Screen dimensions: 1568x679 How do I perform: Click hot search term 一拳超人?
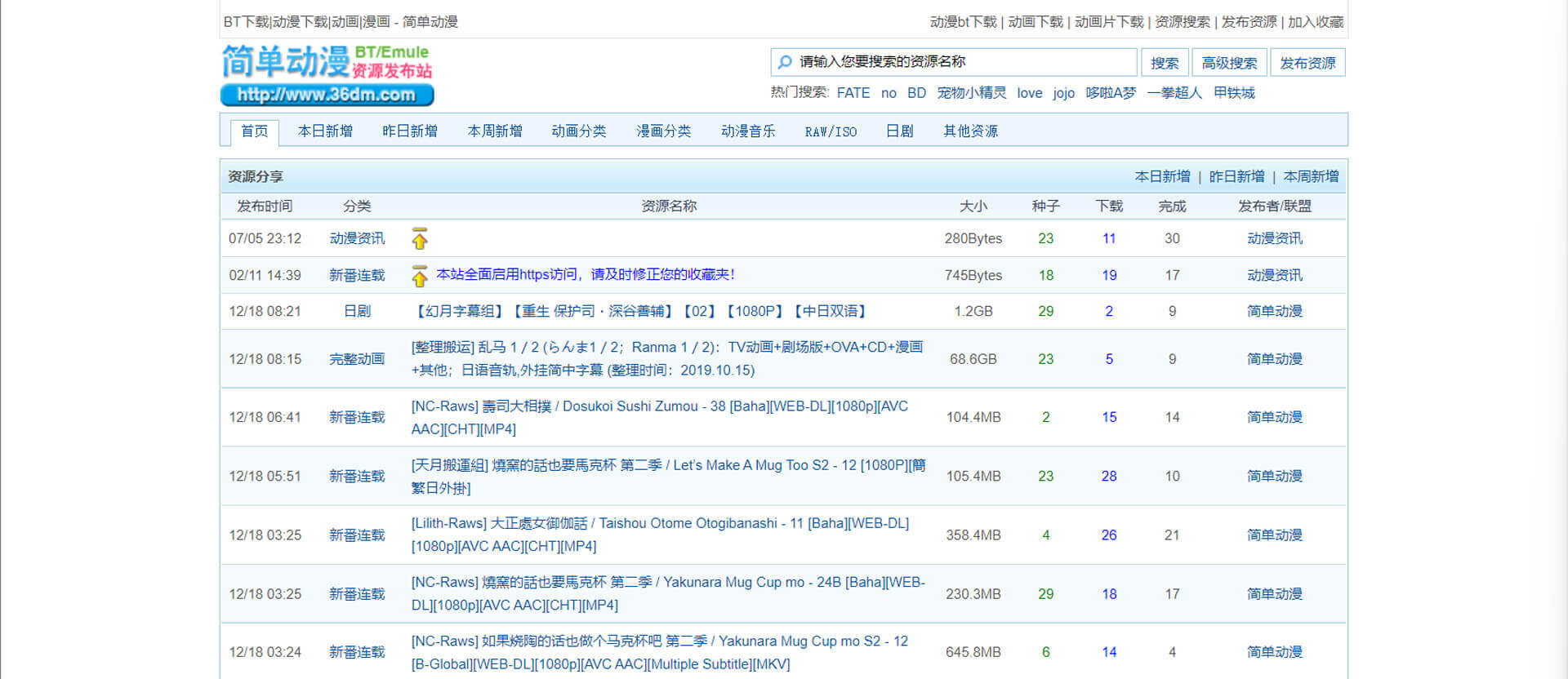tap(1174, 93)
